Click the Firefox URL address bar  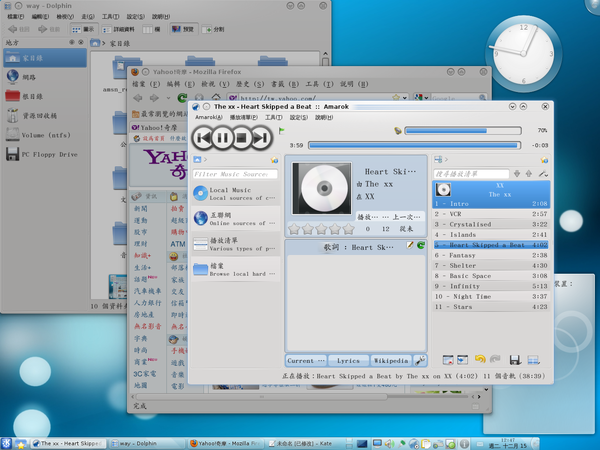[318, 98]
